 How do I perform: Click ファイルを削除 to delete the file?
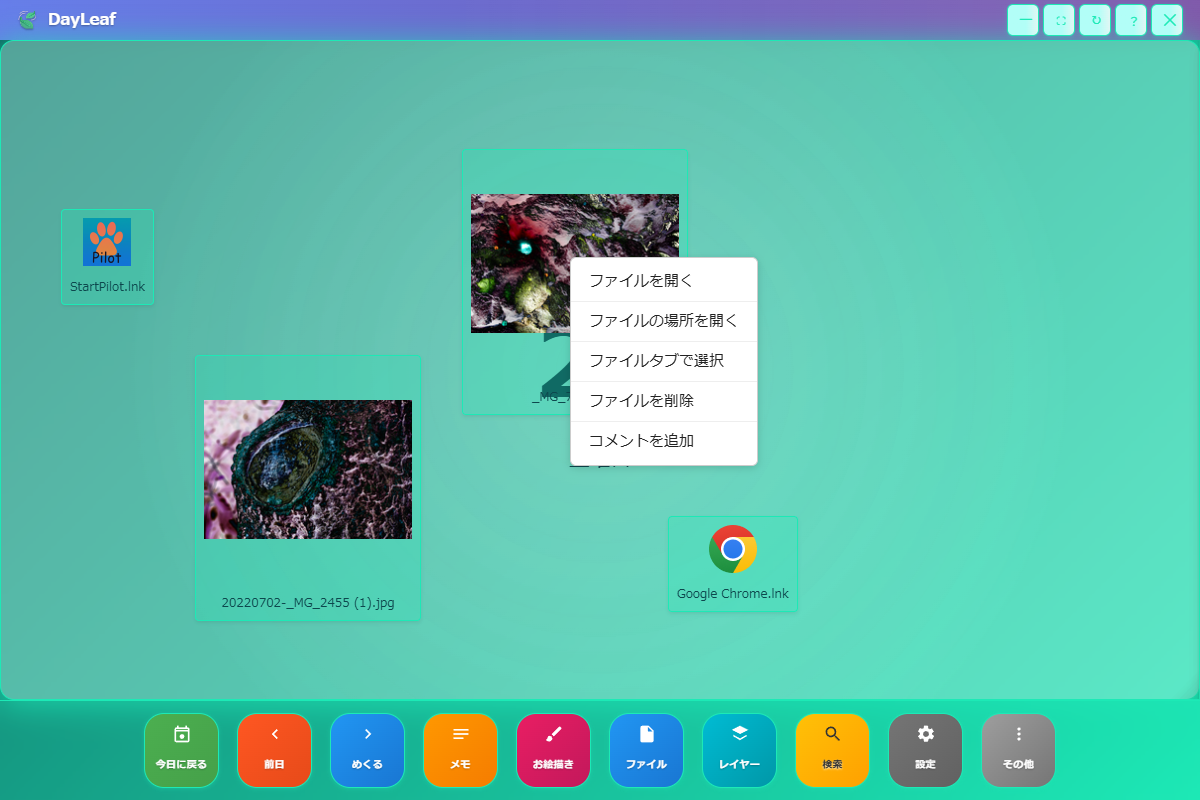663,401
